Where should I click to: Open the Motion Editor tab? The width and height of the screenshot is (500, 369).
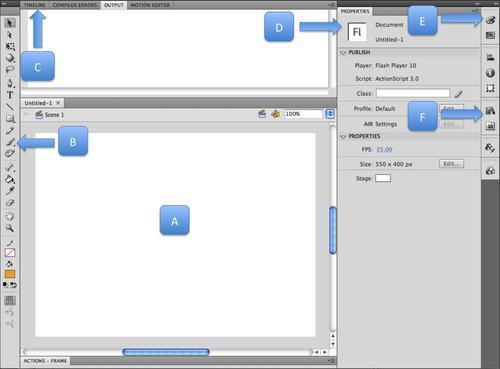pos(150,5)
